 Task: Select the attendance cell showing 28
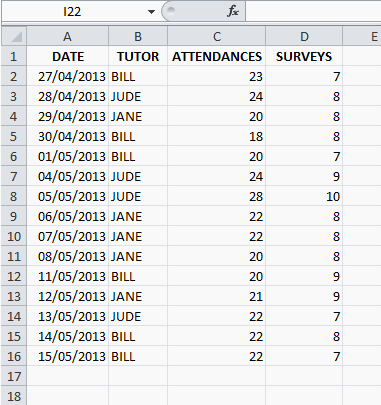217,196
